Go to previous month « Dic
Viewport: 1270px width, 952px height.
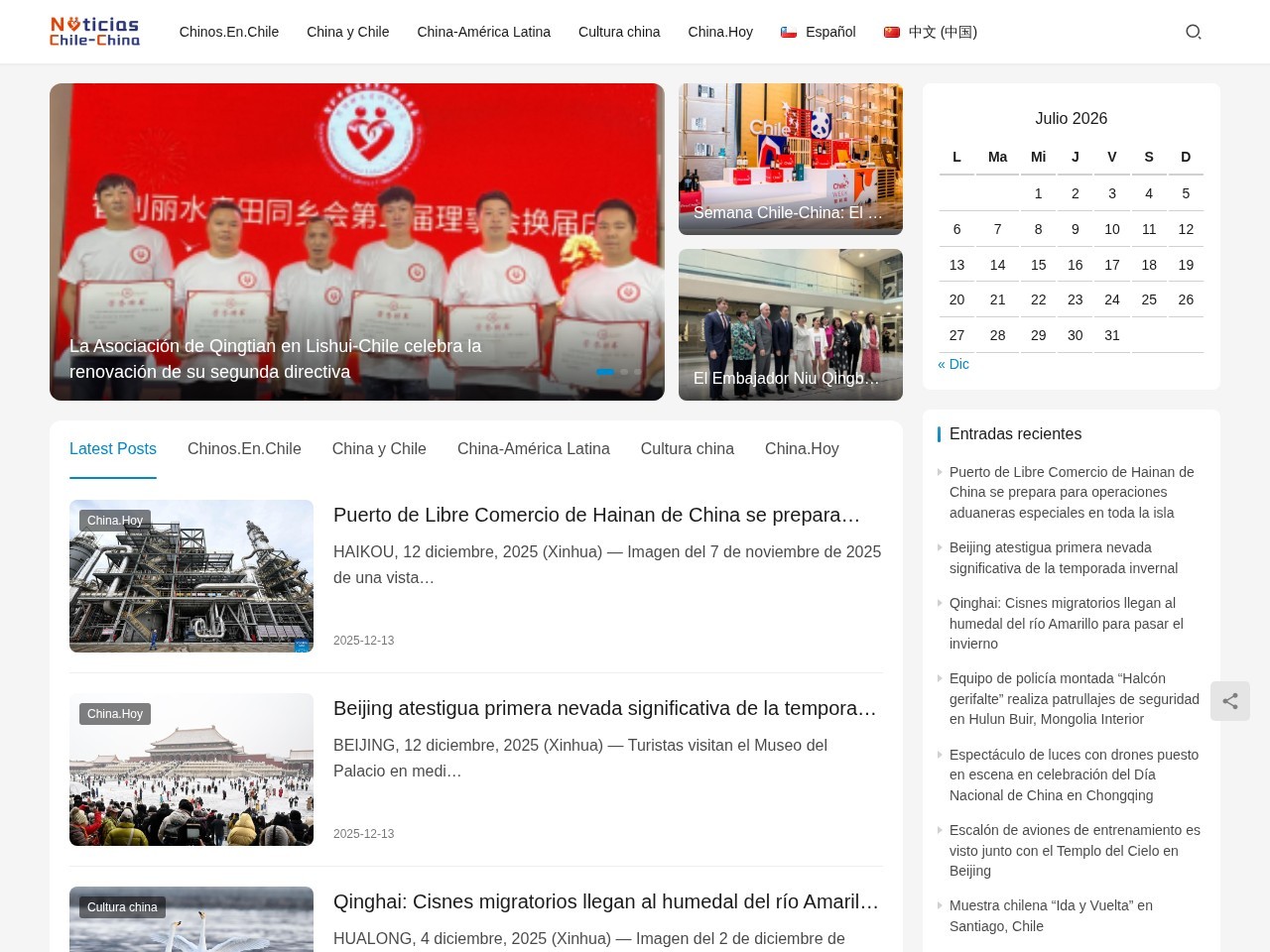(x=953, y=364)
